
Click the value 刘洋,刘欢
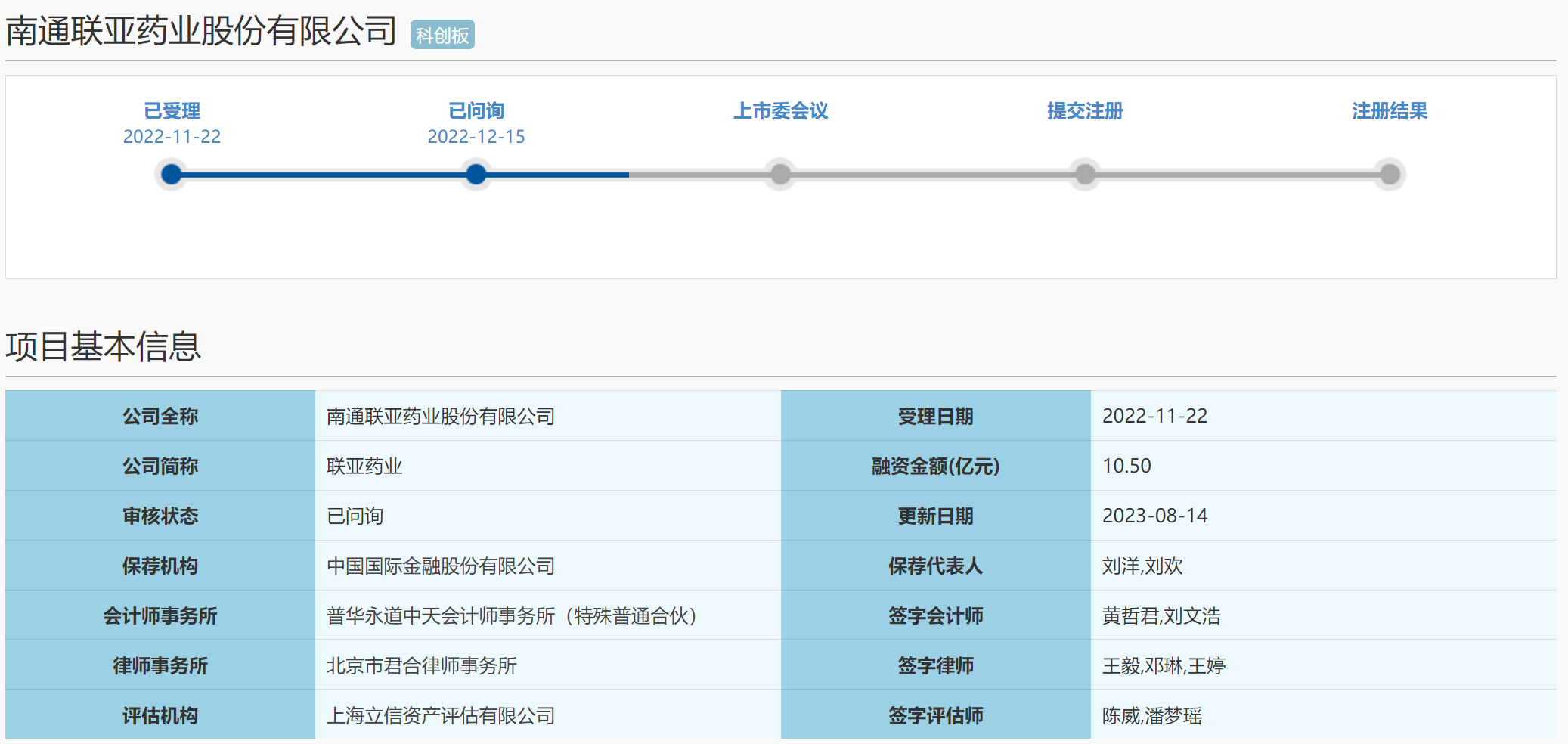coord(1142,566)
